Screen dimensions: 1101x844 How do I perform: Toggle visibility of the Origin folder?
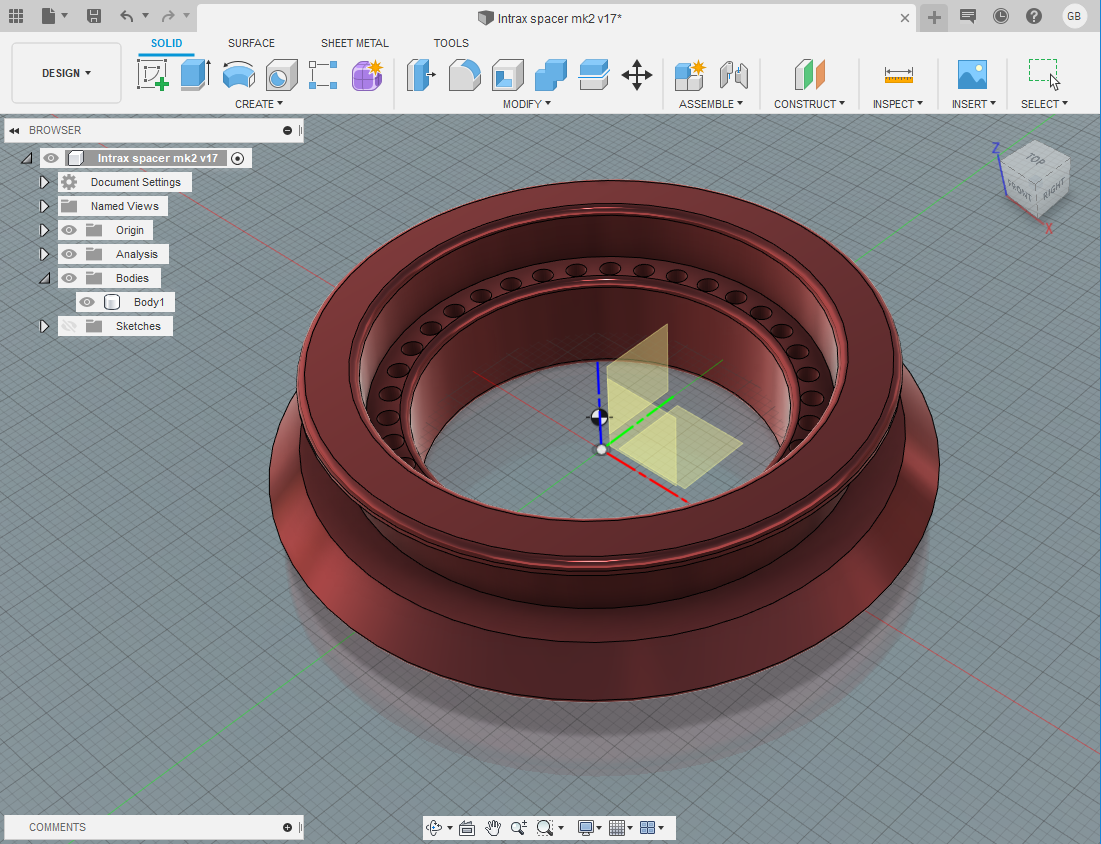[x=69, y=230]
